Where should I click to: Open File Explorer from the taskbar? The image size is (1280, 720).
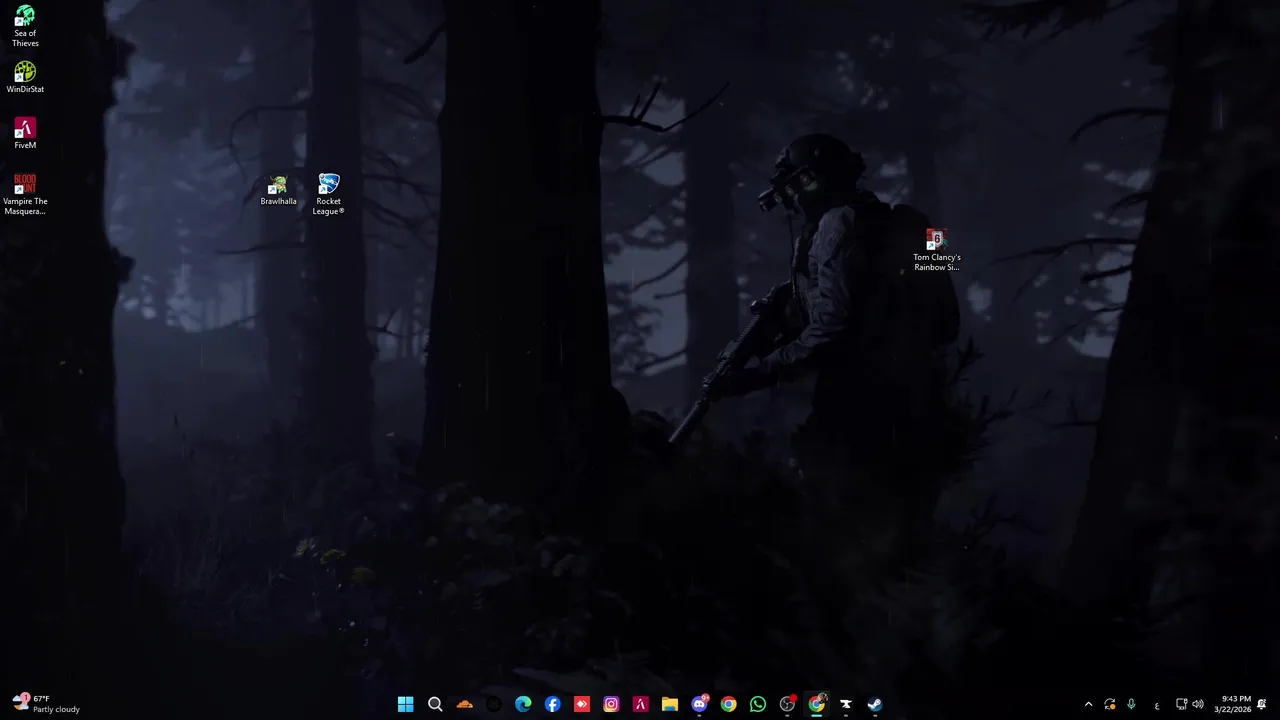670,704
